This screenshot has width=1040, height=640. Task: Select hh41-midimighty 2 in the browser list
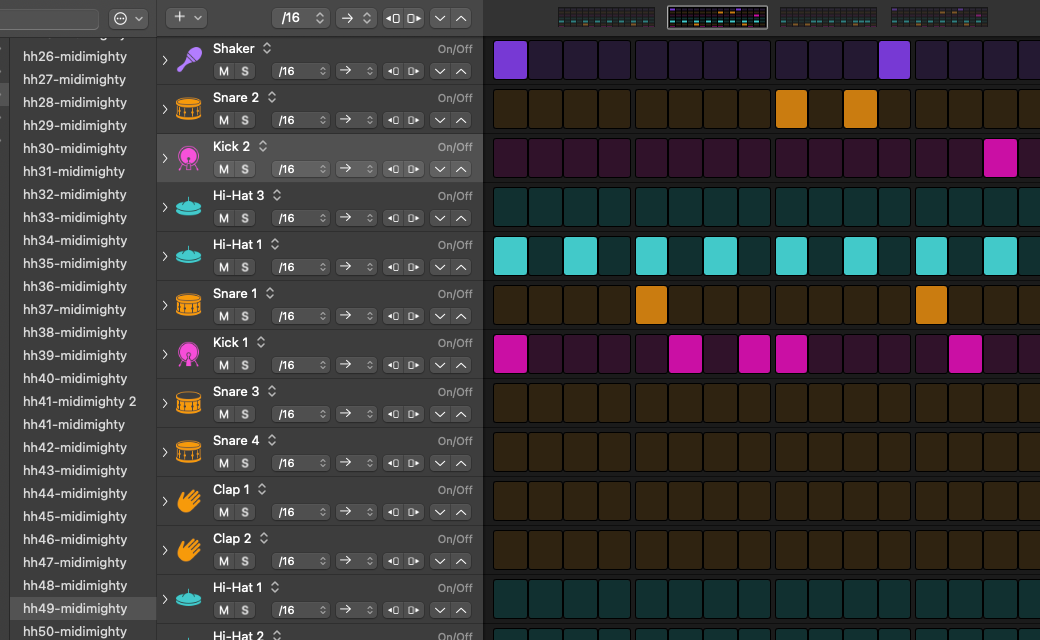(x=83, y=401)
